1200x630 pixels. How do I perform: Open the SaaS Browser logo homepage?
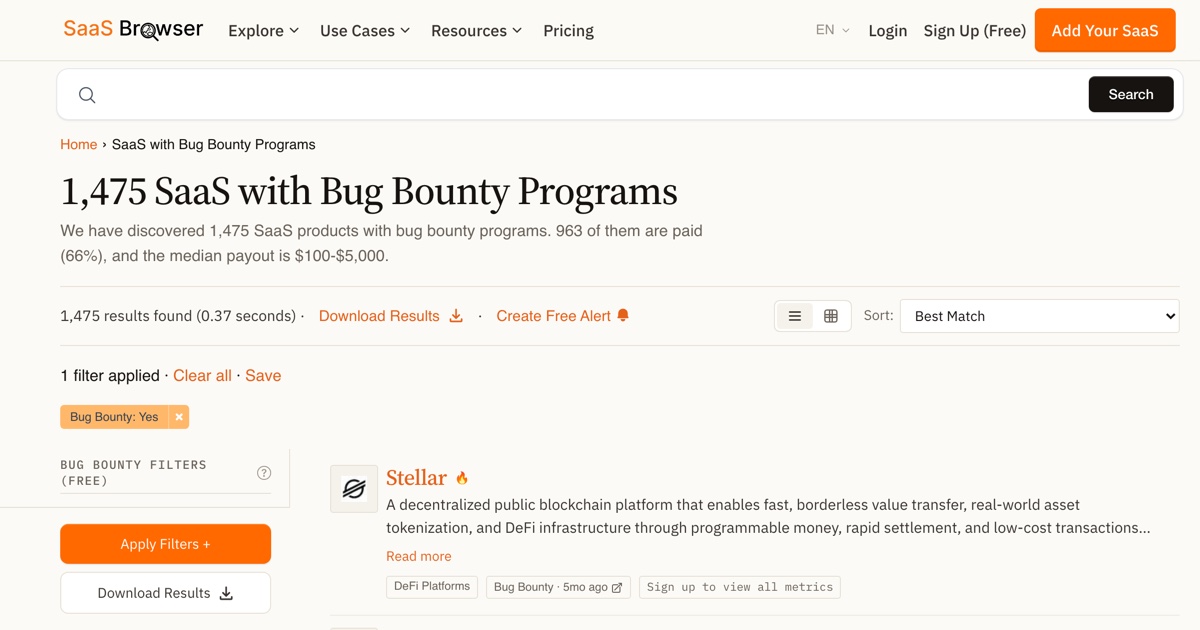click(x=133, y=30)
